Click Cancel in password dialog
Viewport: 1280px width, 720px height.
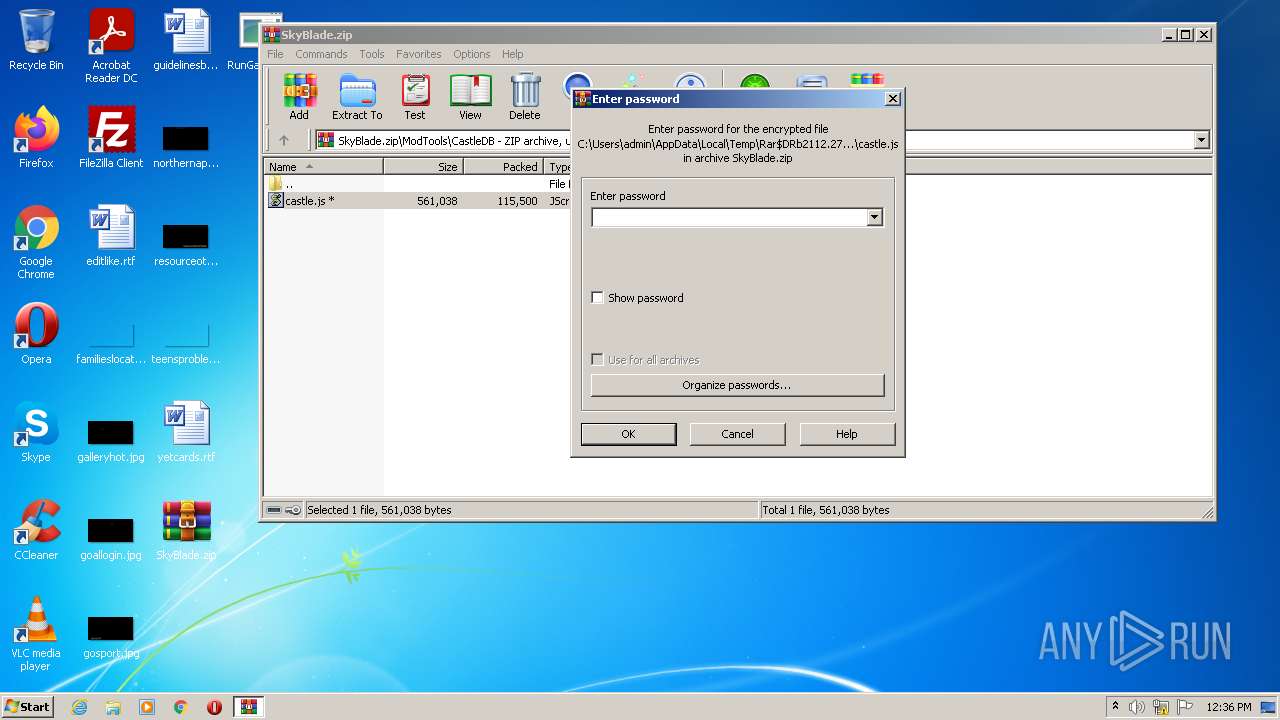point(737,434)
